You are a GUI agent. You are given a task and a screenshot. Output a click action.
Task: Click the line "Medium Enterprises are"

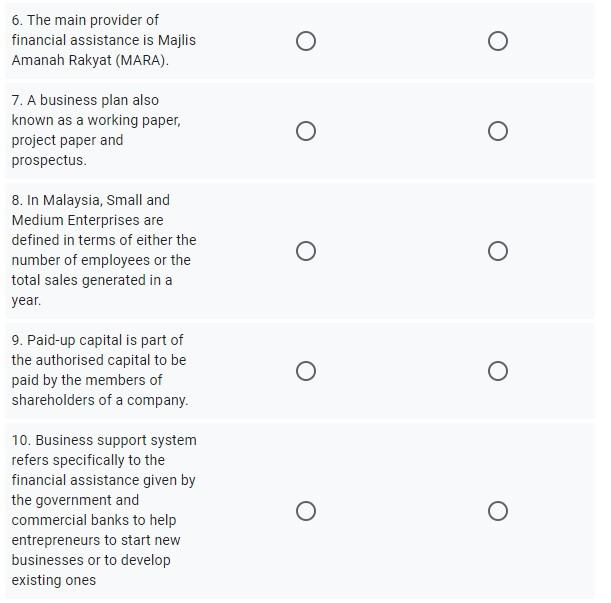pos(87,220)
